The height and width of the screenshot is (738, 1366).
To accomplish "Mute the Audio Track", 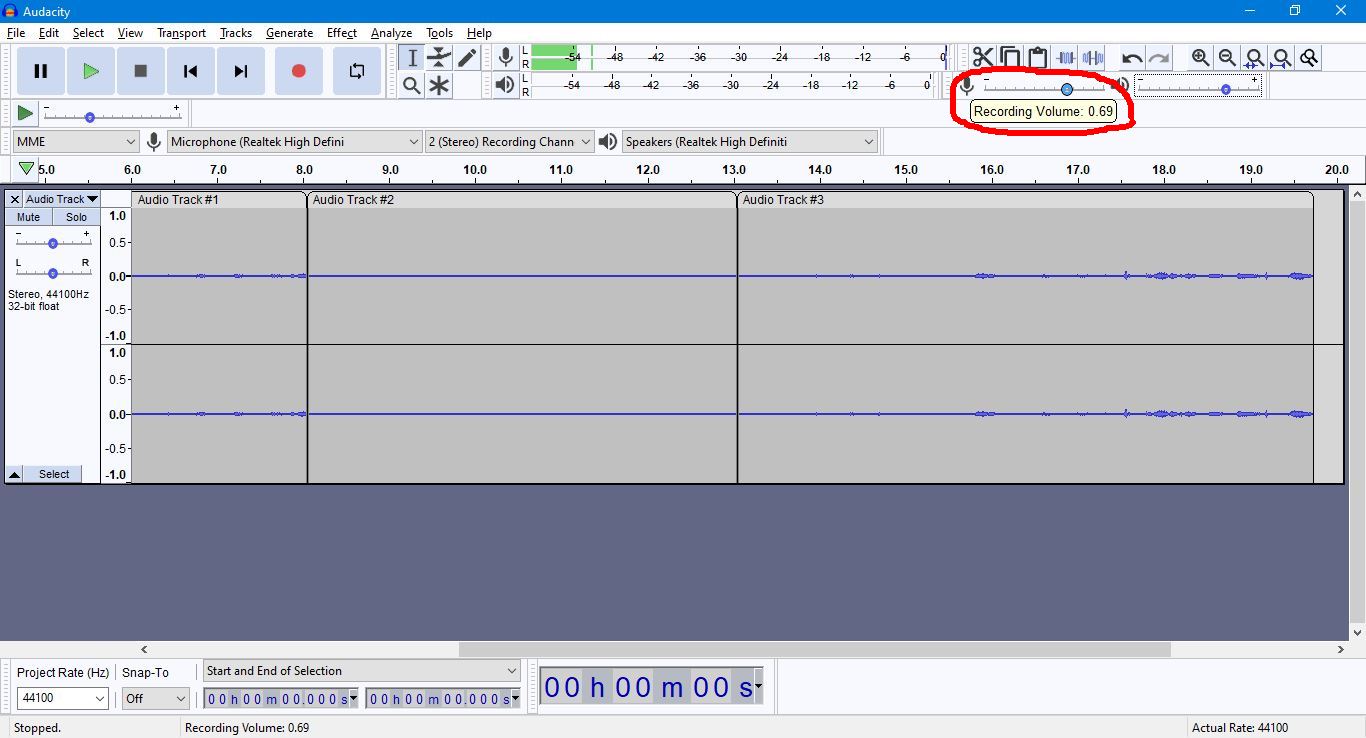I will (x=29, y=217).
